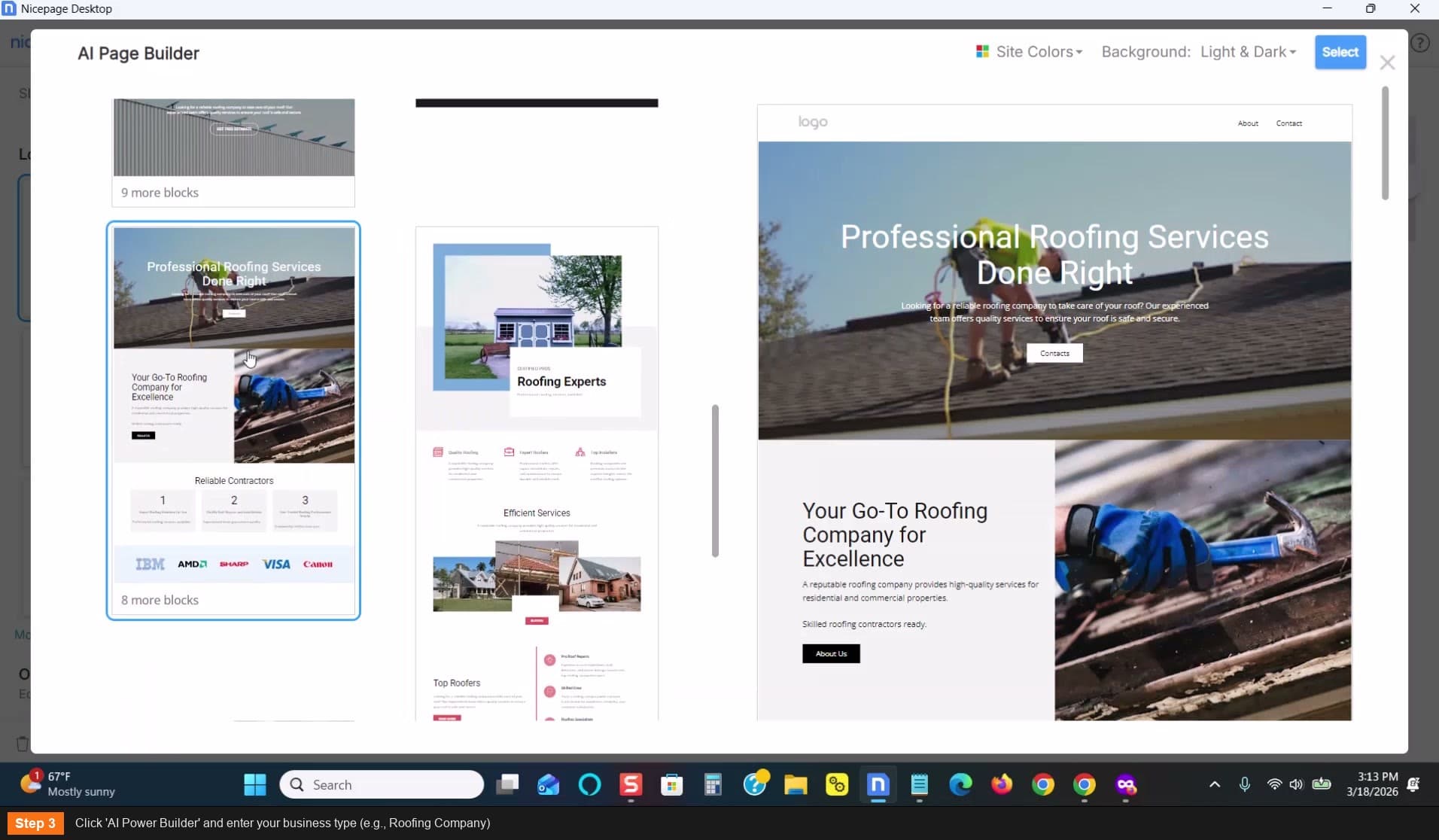
Task: Click the logo in the preview header
Action: (812, 122)
